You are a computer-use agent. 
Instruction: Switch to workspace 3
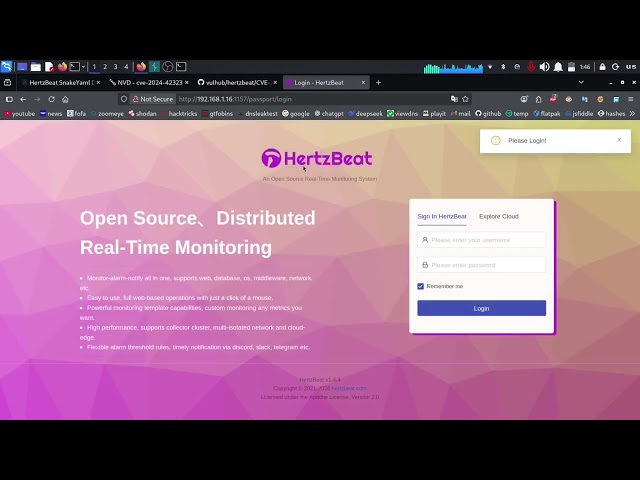point(116,67)
